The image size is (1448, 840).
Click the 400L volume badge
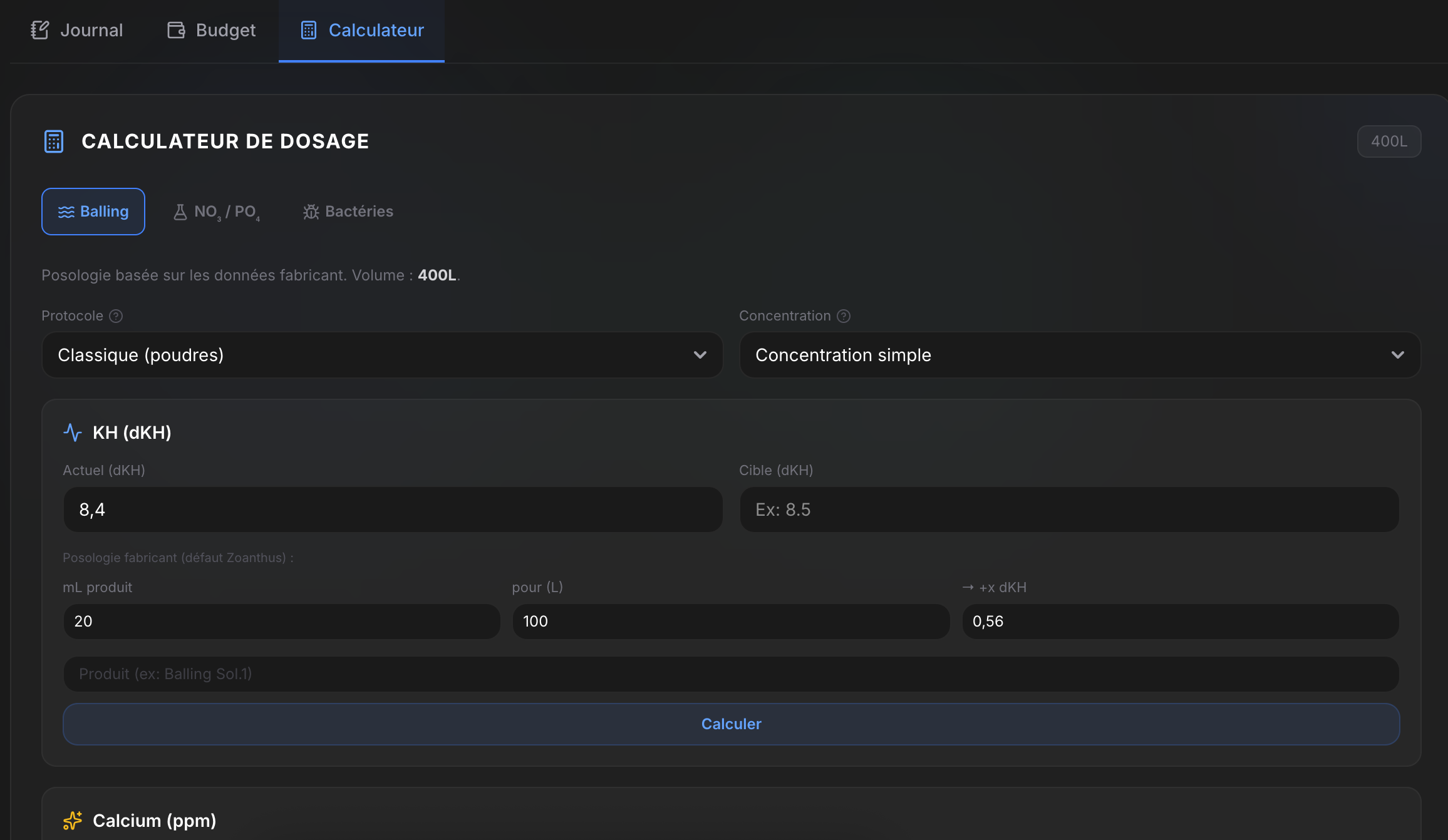coord(1389,141)
